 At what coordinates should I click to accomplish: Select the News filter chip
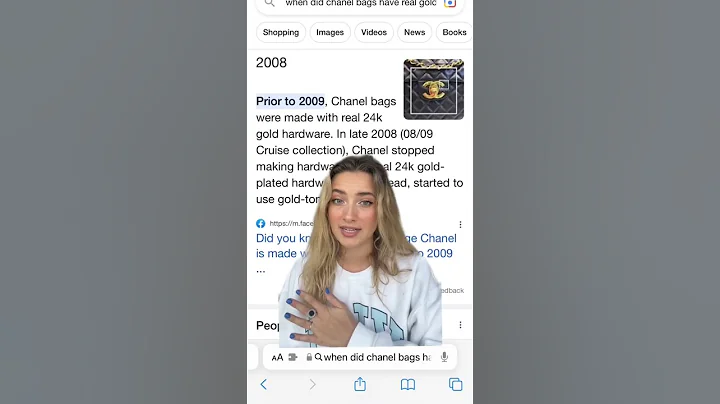(414, 33)
